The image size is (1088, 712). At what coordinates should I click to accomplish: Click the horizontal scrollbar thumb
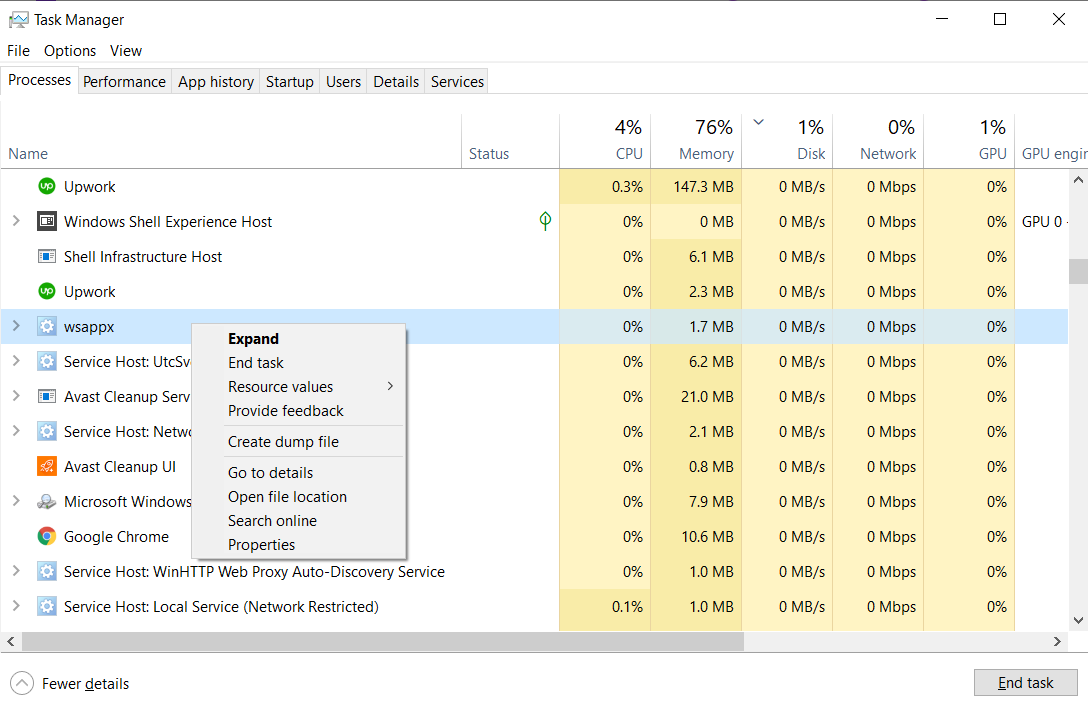tap(380, 641)
